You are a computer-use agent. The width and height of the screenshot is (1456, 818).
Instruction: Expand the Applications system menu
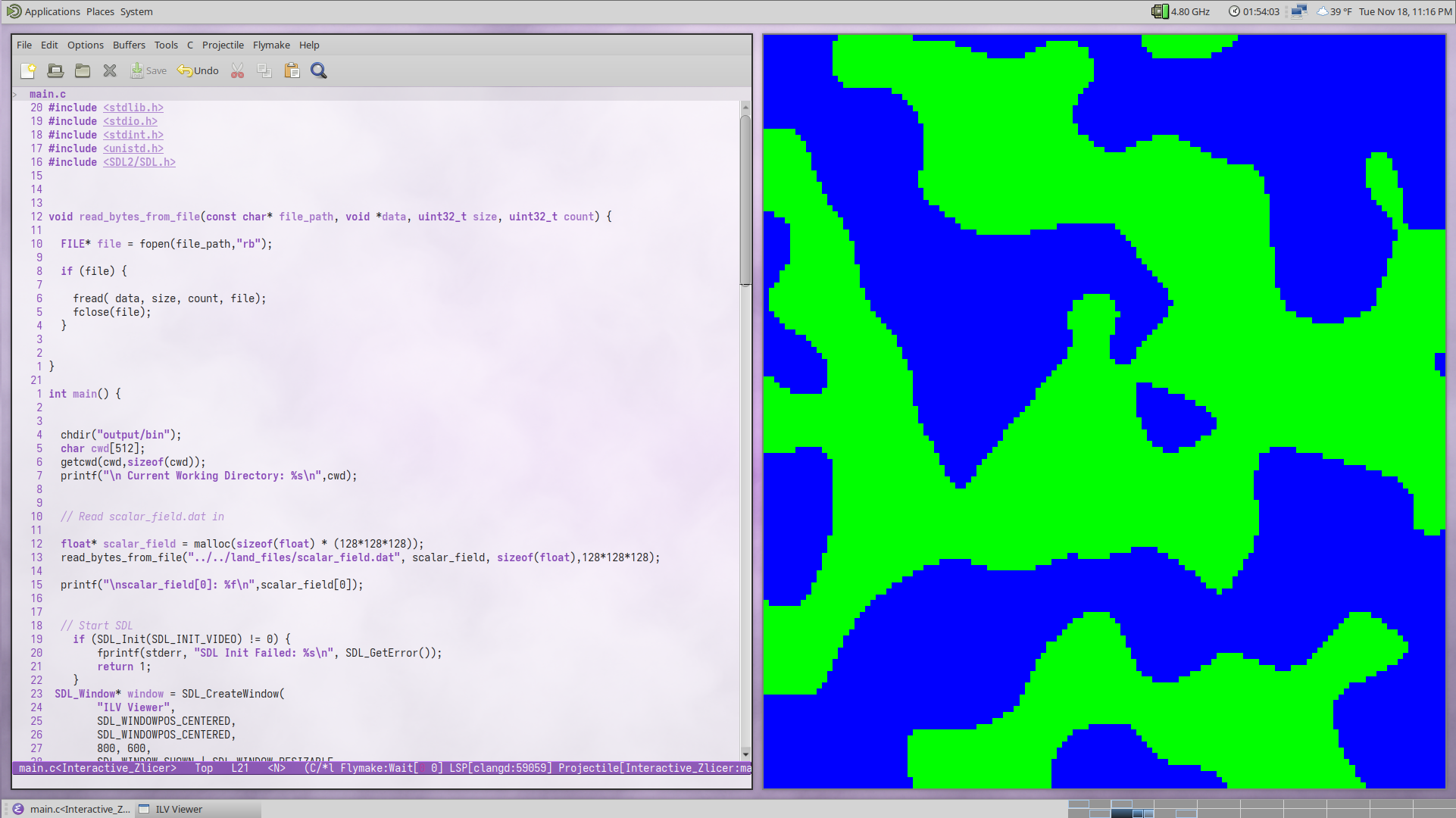(x=52, y=11)
